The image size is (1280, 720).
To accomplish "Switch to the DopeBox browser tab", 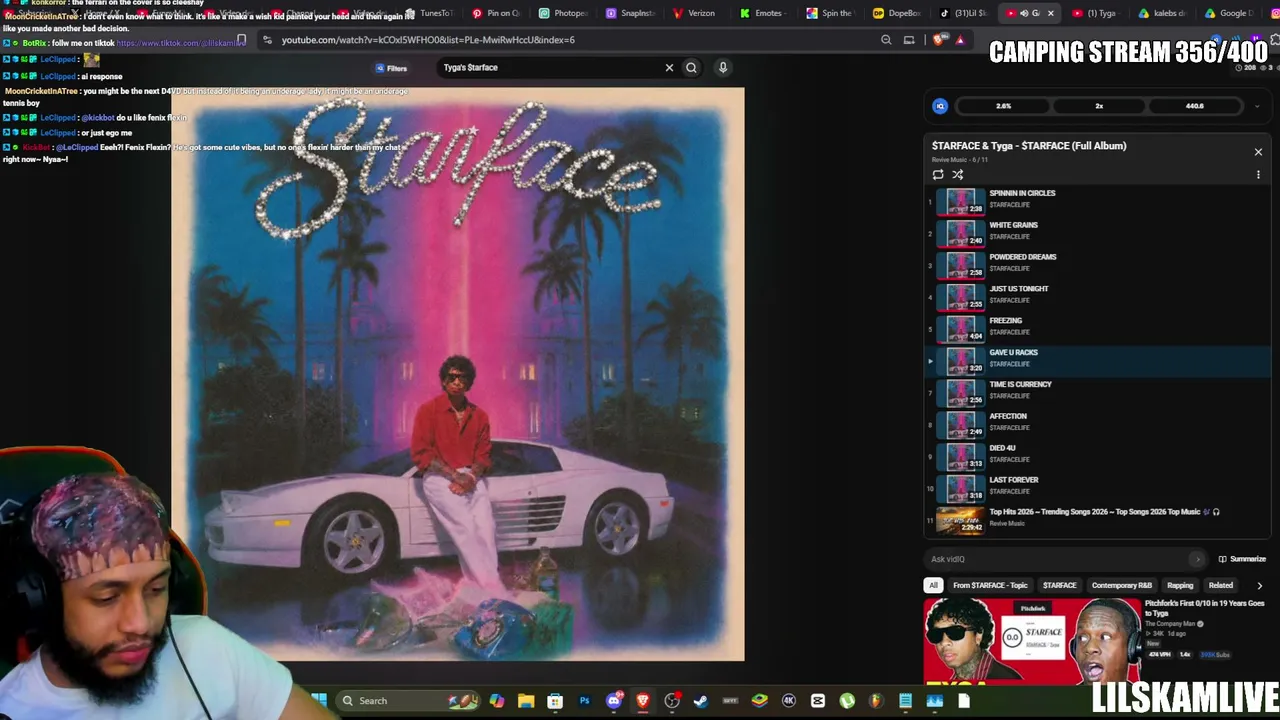I will (x=897, y=13).
